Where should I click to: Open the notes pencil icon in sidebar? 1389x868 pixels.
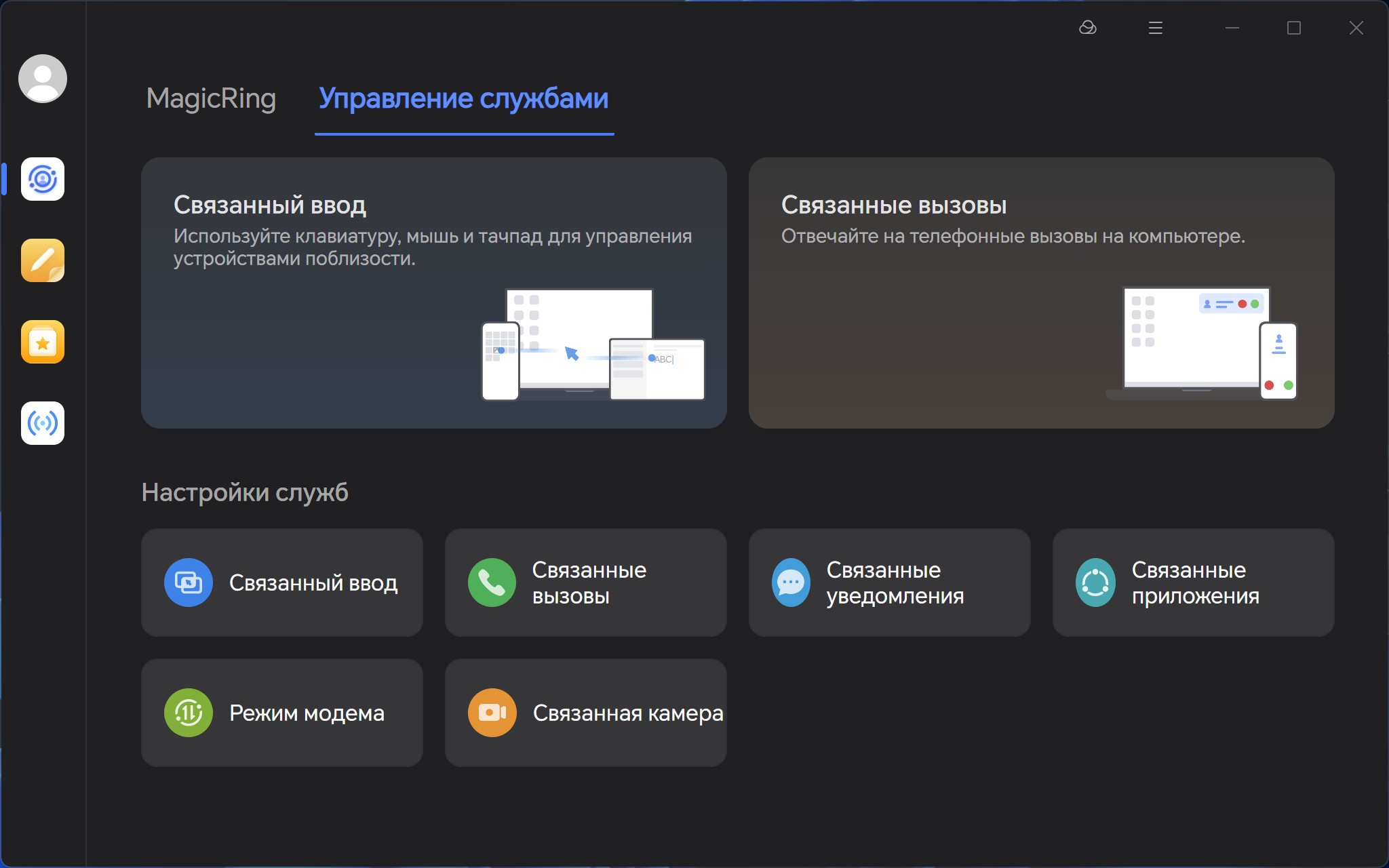tap(43, 260)
